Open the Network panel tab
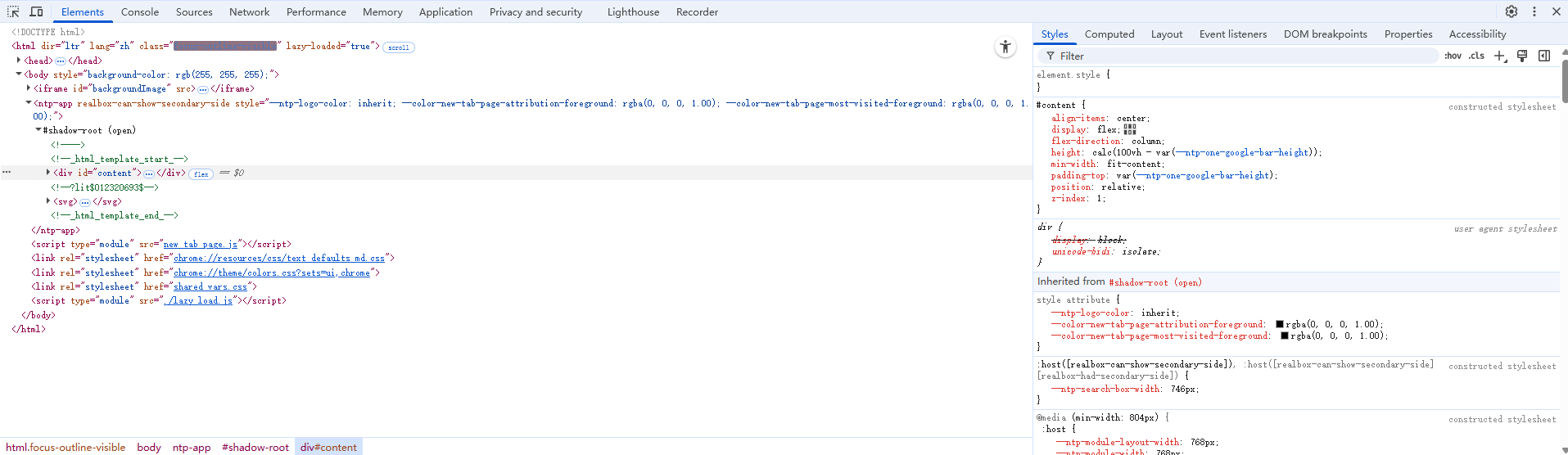The image size is (1568, 455). 250,11
